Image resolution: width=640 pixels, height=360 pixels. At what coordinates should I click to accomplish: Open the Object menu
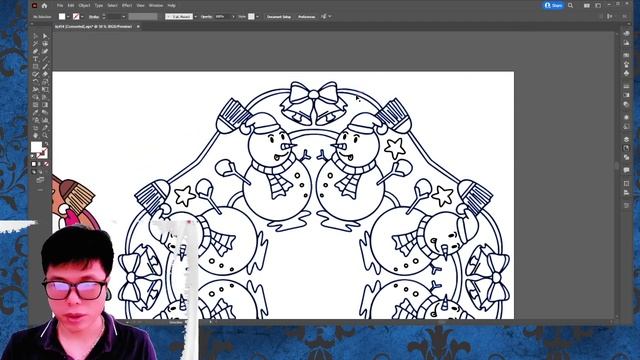click(x=84, y=6)
